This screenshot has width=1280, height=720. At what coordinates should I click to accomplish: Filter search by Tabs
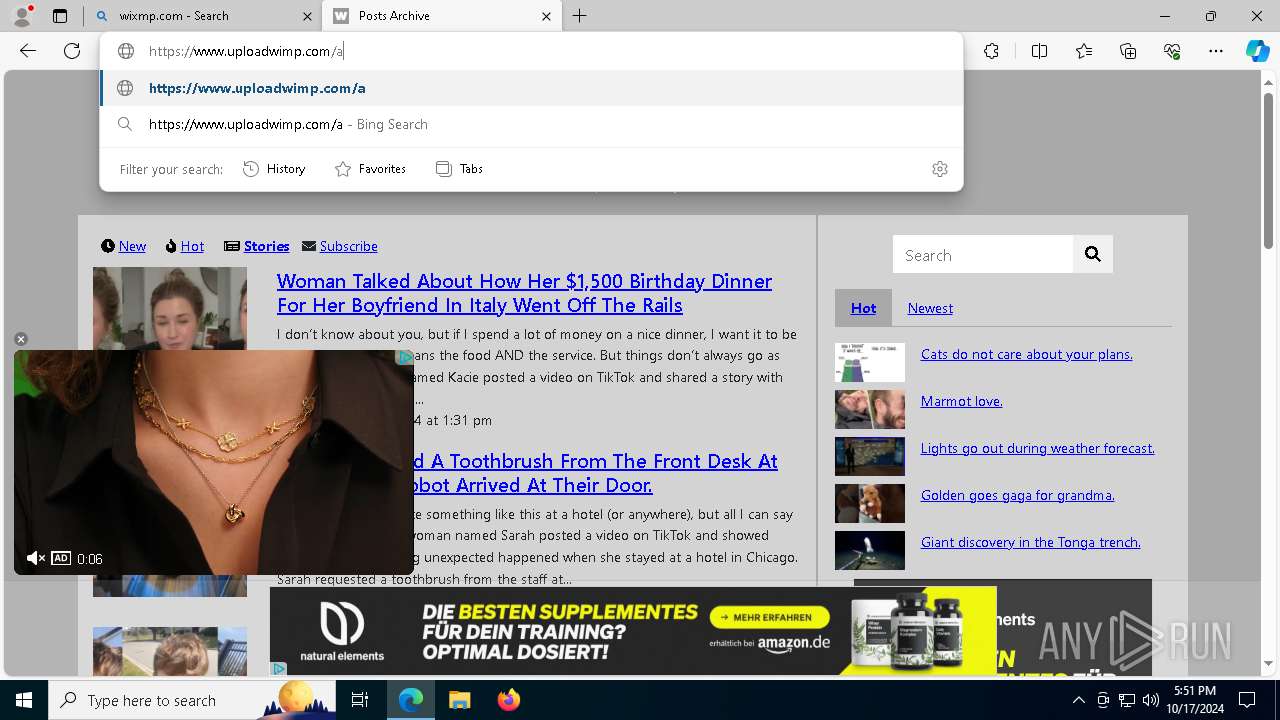[459, 169]
